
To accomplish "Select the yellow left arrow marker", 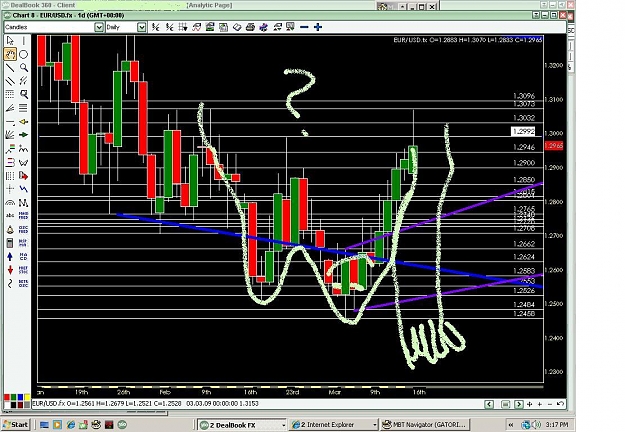I will pyautogui.click(x=24, y=122).
